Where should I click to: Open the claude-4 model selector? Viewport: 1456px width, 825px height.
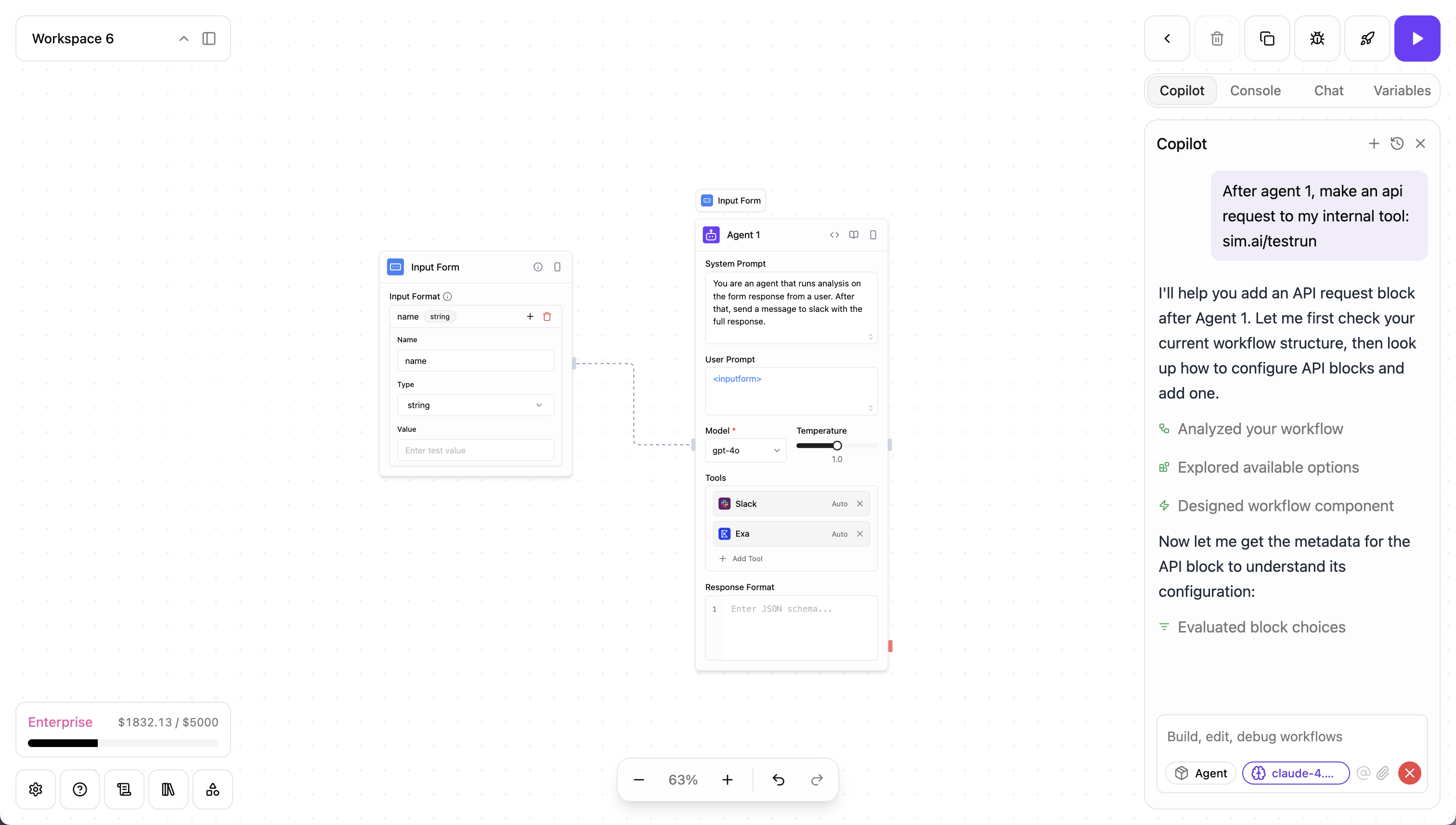1295,773
